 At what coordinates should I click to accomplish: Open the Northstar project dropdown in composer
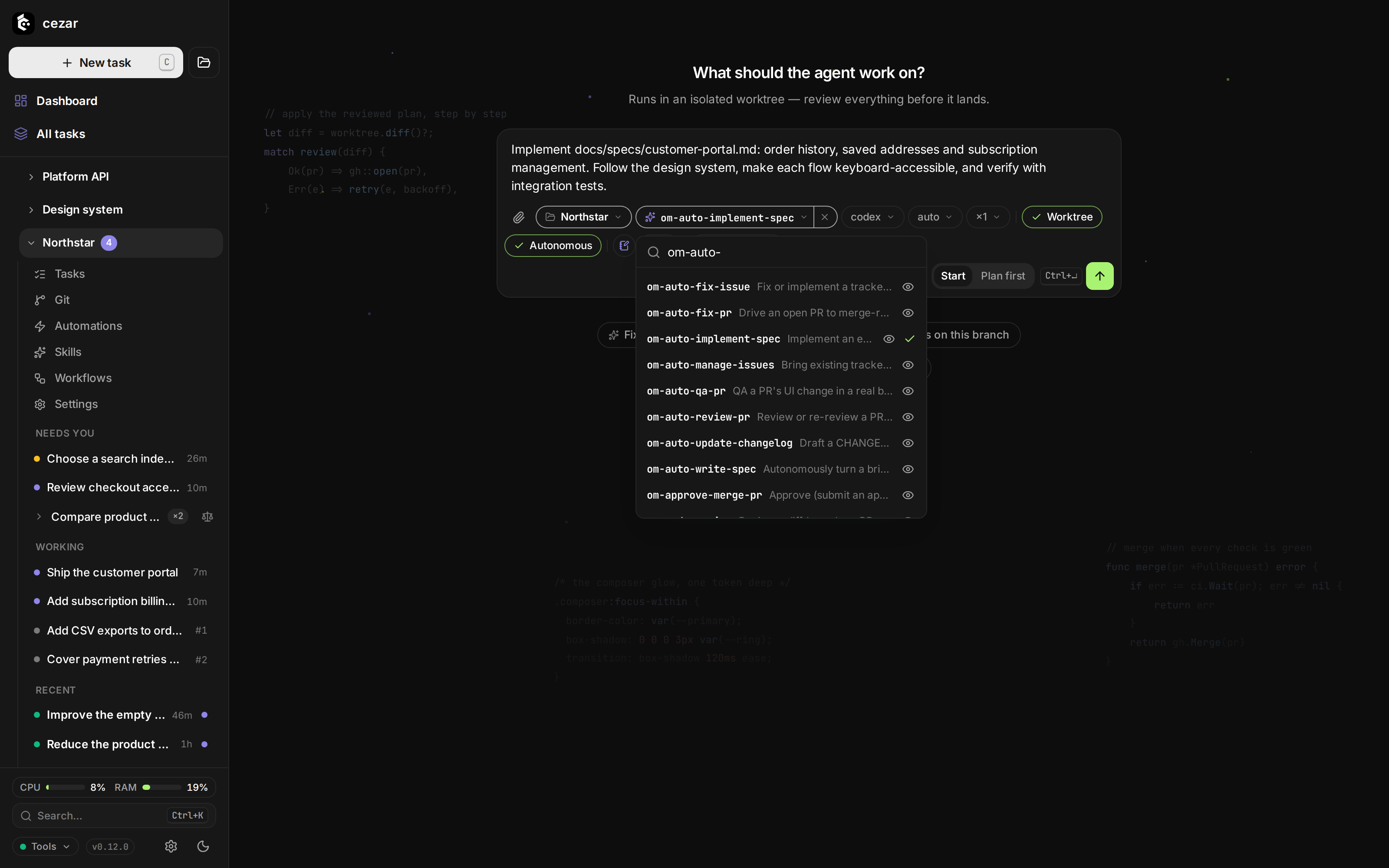coord(583,217)
